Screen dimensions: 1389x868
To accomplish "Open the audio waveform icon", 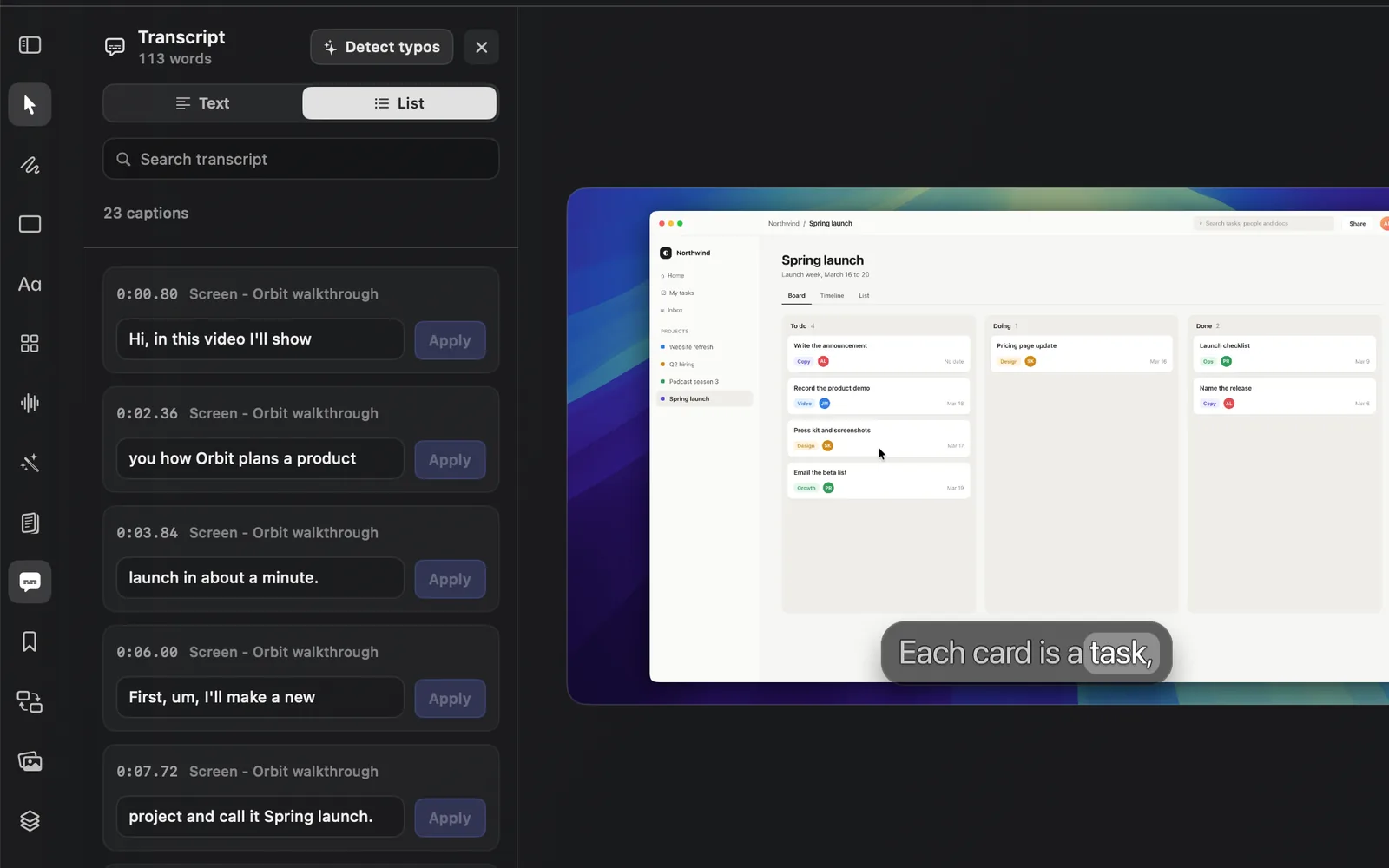I will tap(30, 403).
